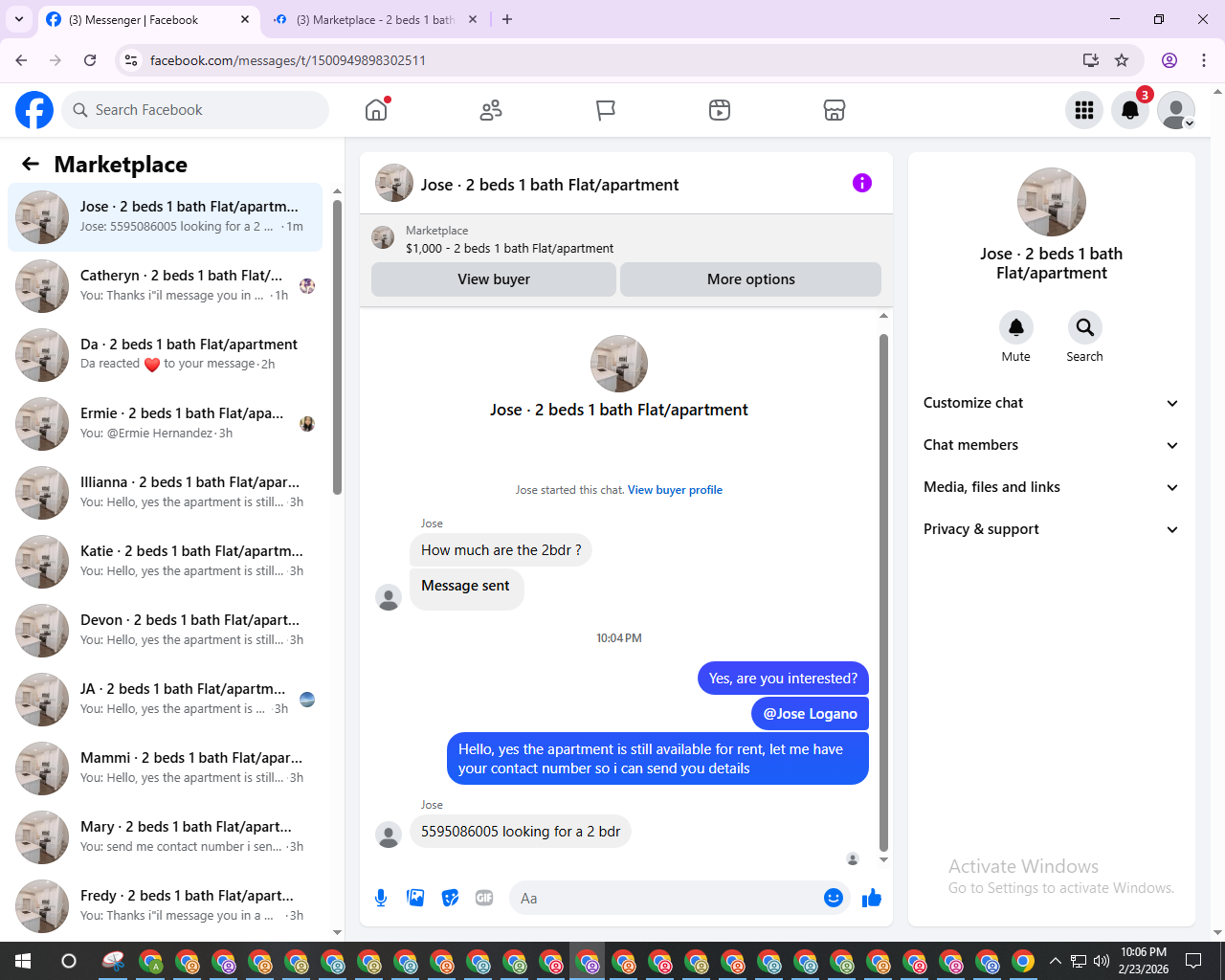Click the browser address bar URL

pyautogui.click(x=288, y=60)
